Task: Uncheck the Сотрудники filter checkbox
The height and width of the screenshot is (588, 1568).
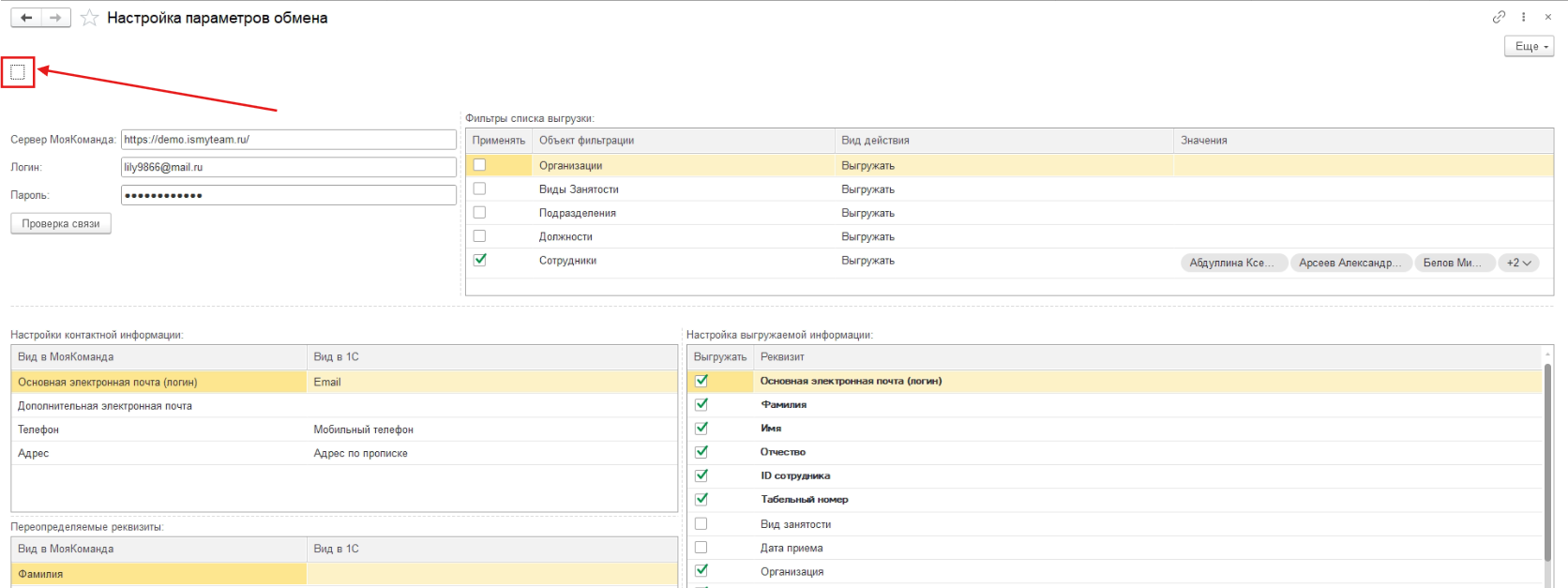Action: click(x=479, y=260)
